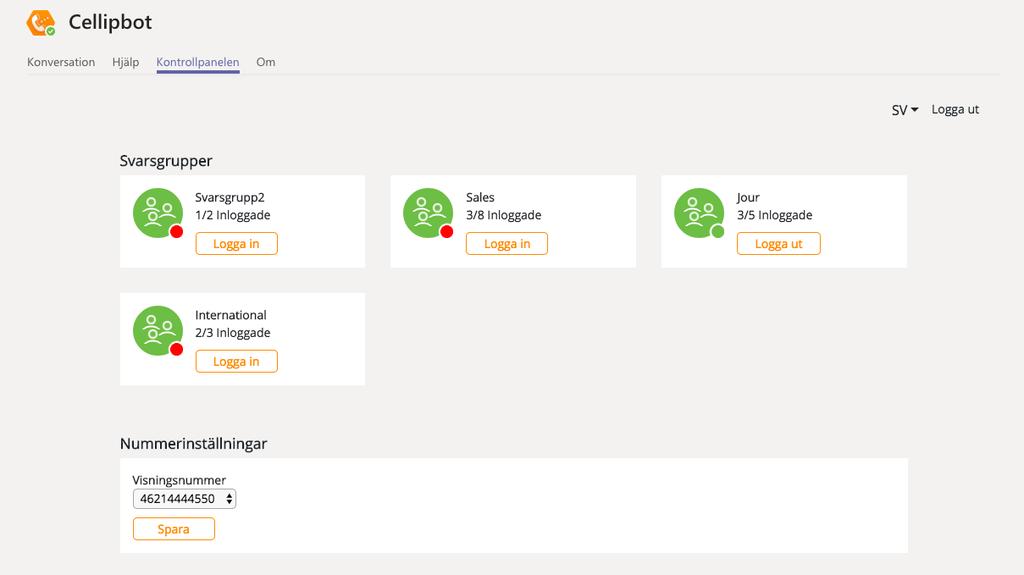Viewport: 1024px width, 575px height.
Task: Log in to the International group
Action: point(236,361)
